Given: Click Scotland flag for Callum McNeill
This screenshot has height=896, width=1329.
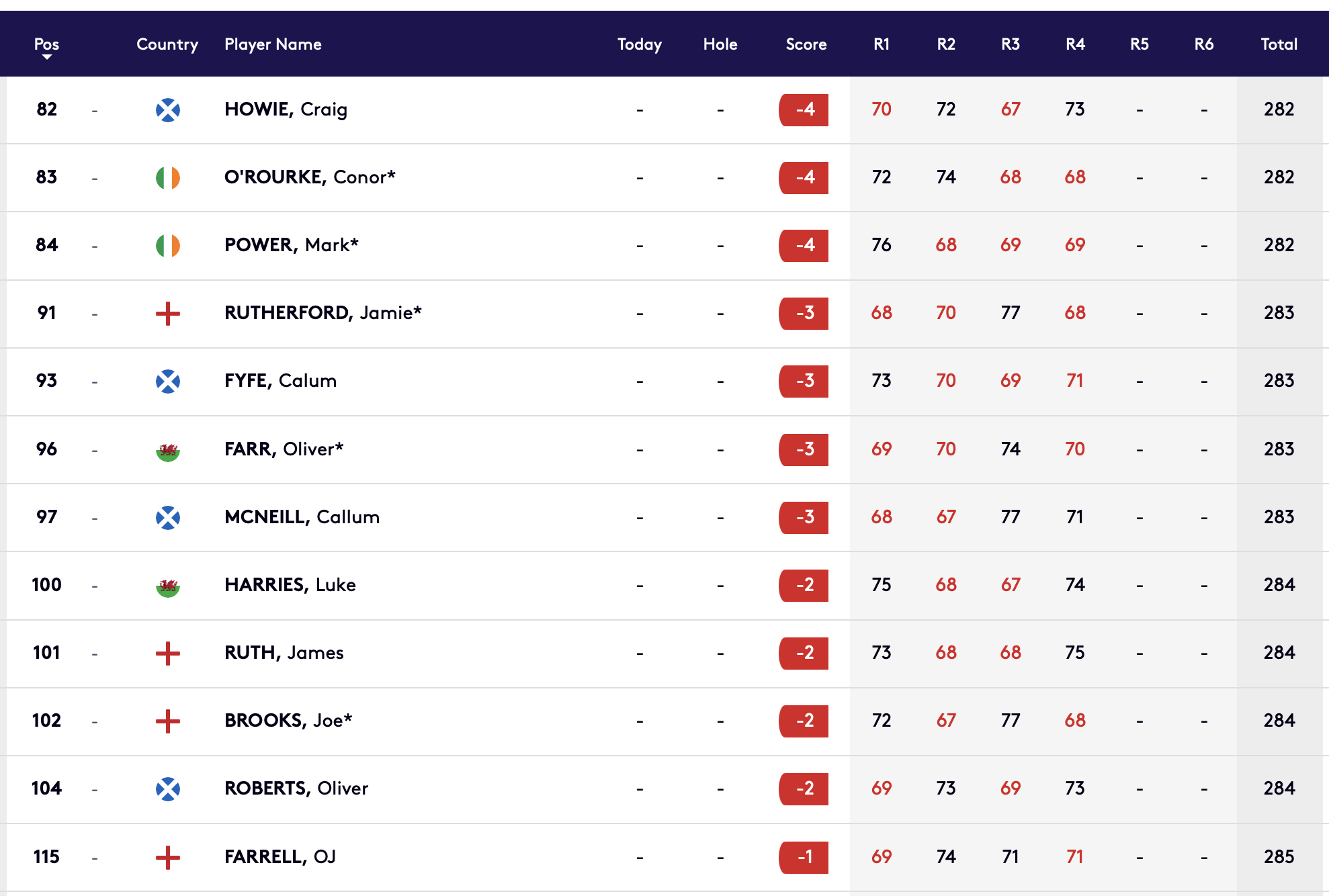Looking at the screenshot, I should coord(167,517).
